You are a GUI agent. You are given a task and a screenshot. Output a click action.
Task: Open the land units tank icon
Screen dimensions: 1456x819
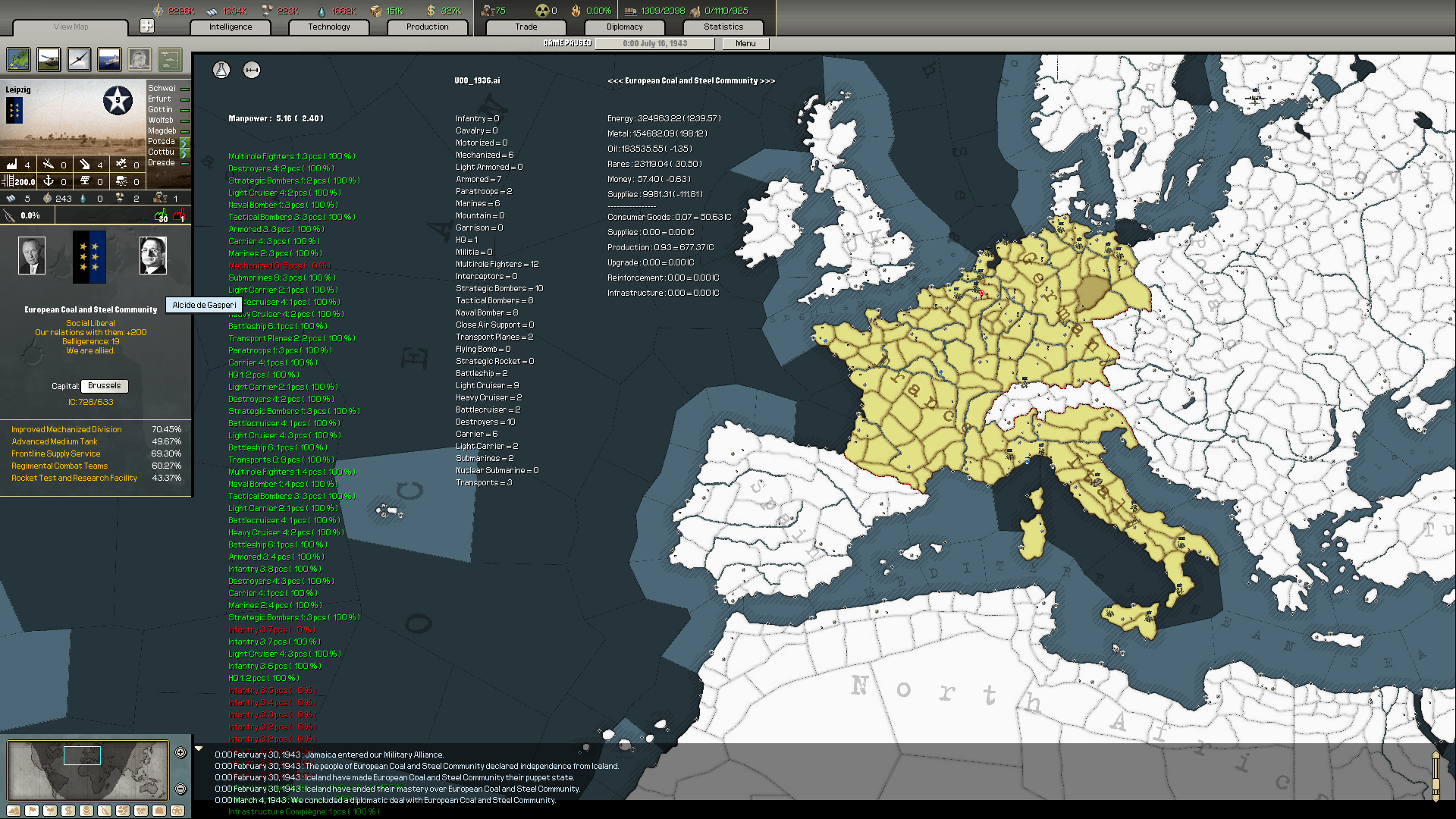click(49, 59)
